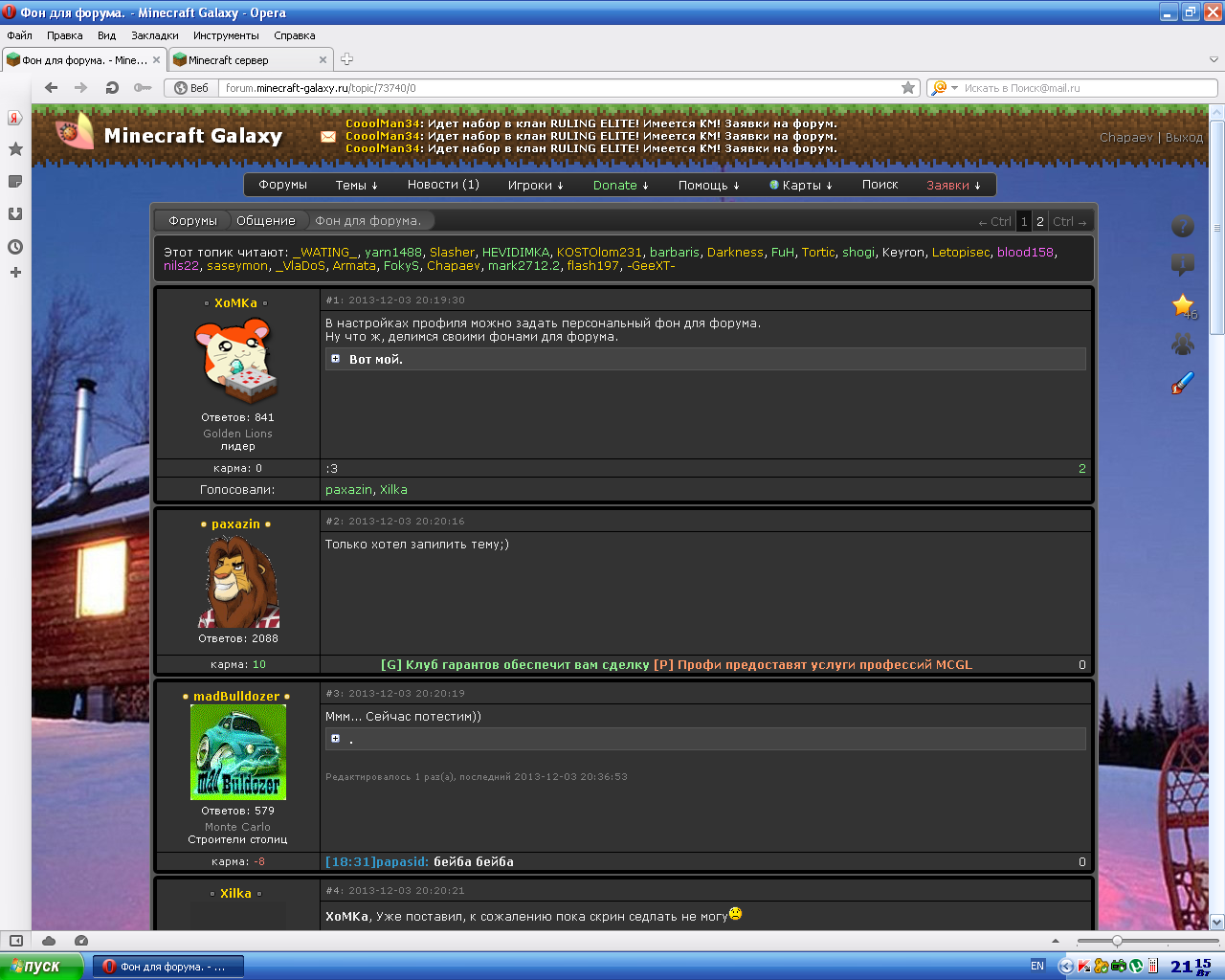This screenshot has width=1225, height=980.
Task: Click voter 'Xilka' under first post
Action: click(393, 489)
